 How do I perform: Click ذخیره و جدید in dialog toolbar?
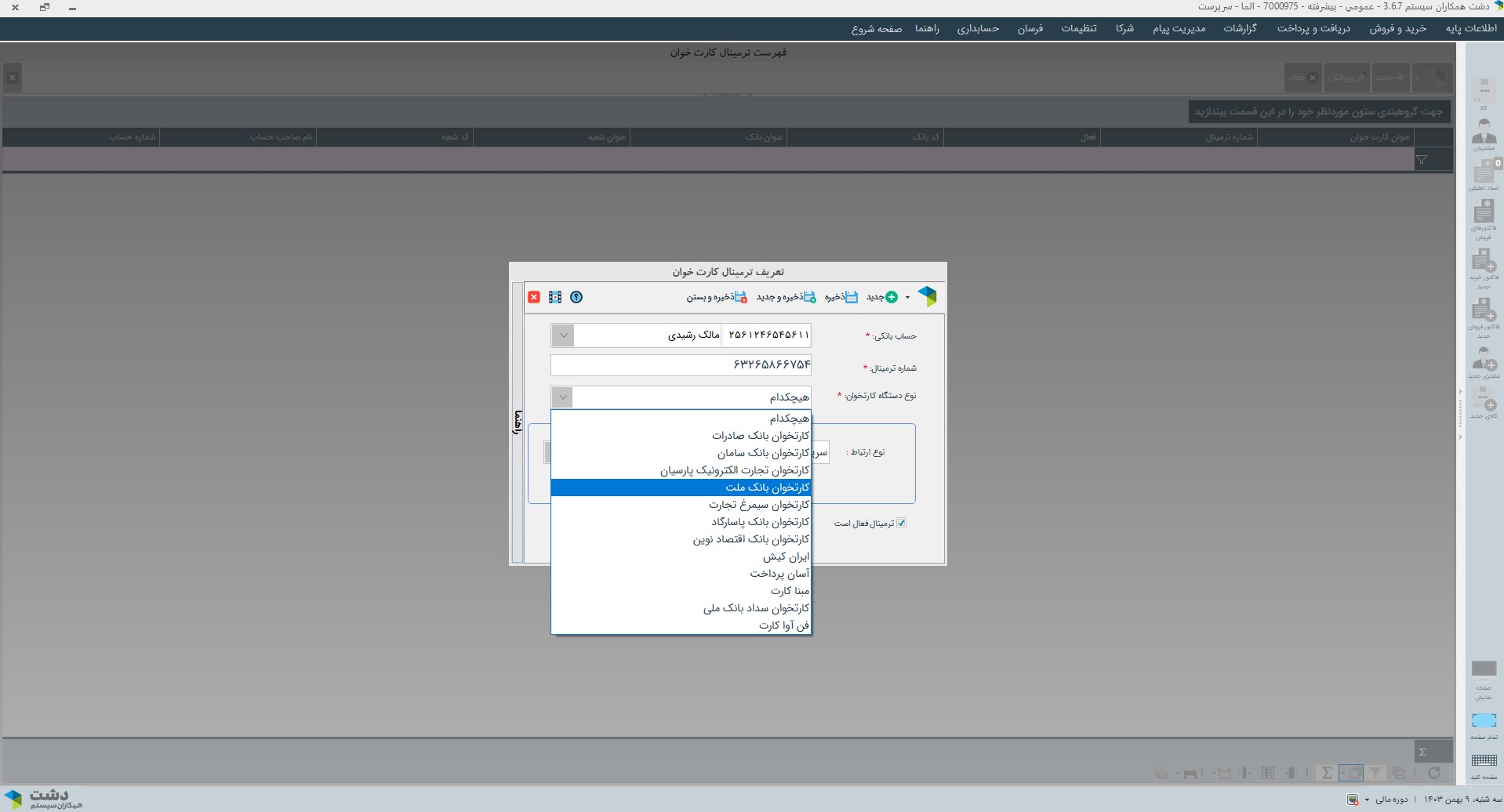(x=786, y=297)
